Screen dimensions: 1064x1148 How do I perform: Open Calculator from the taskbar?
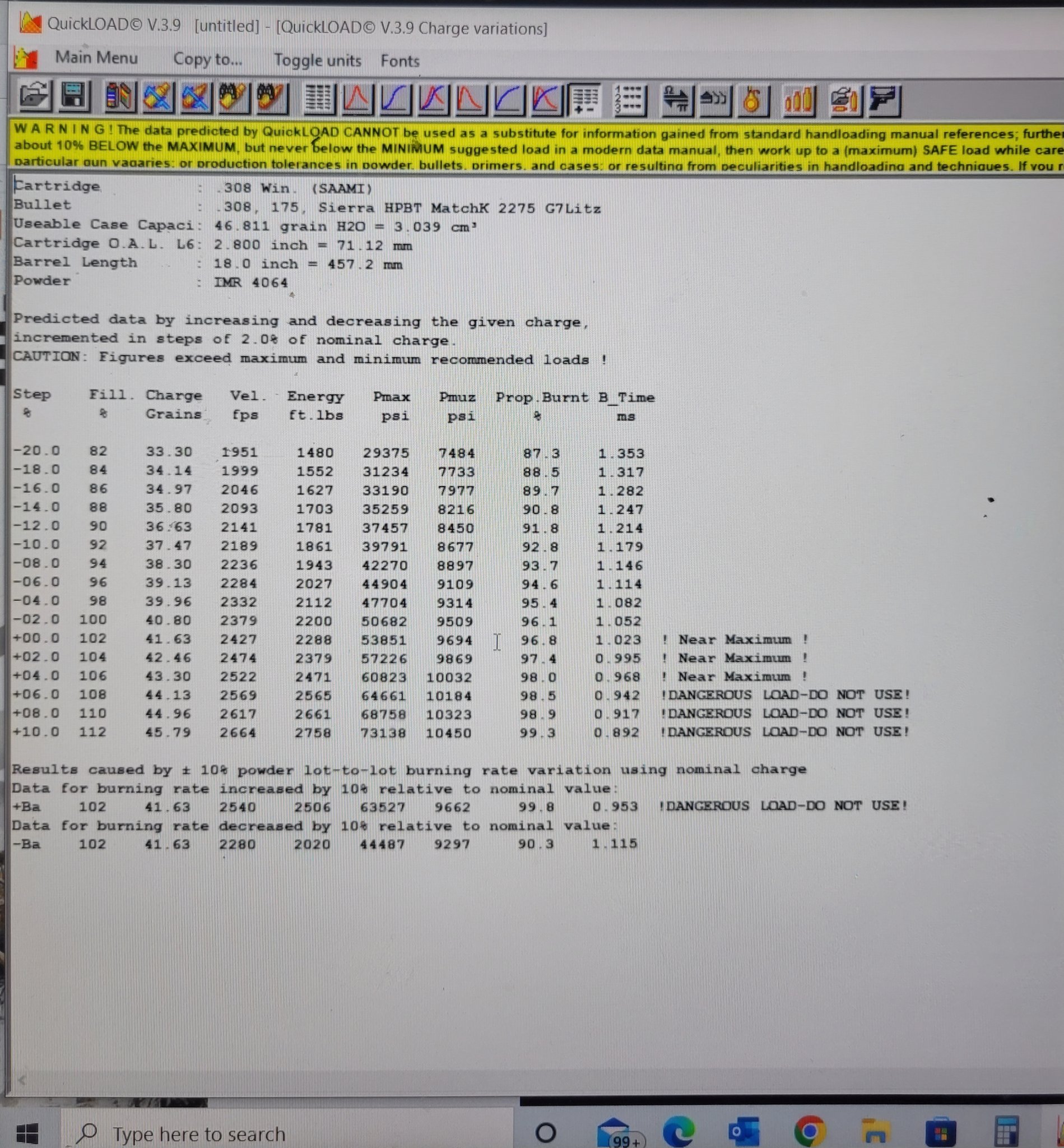click(x=1006, y=1132)
